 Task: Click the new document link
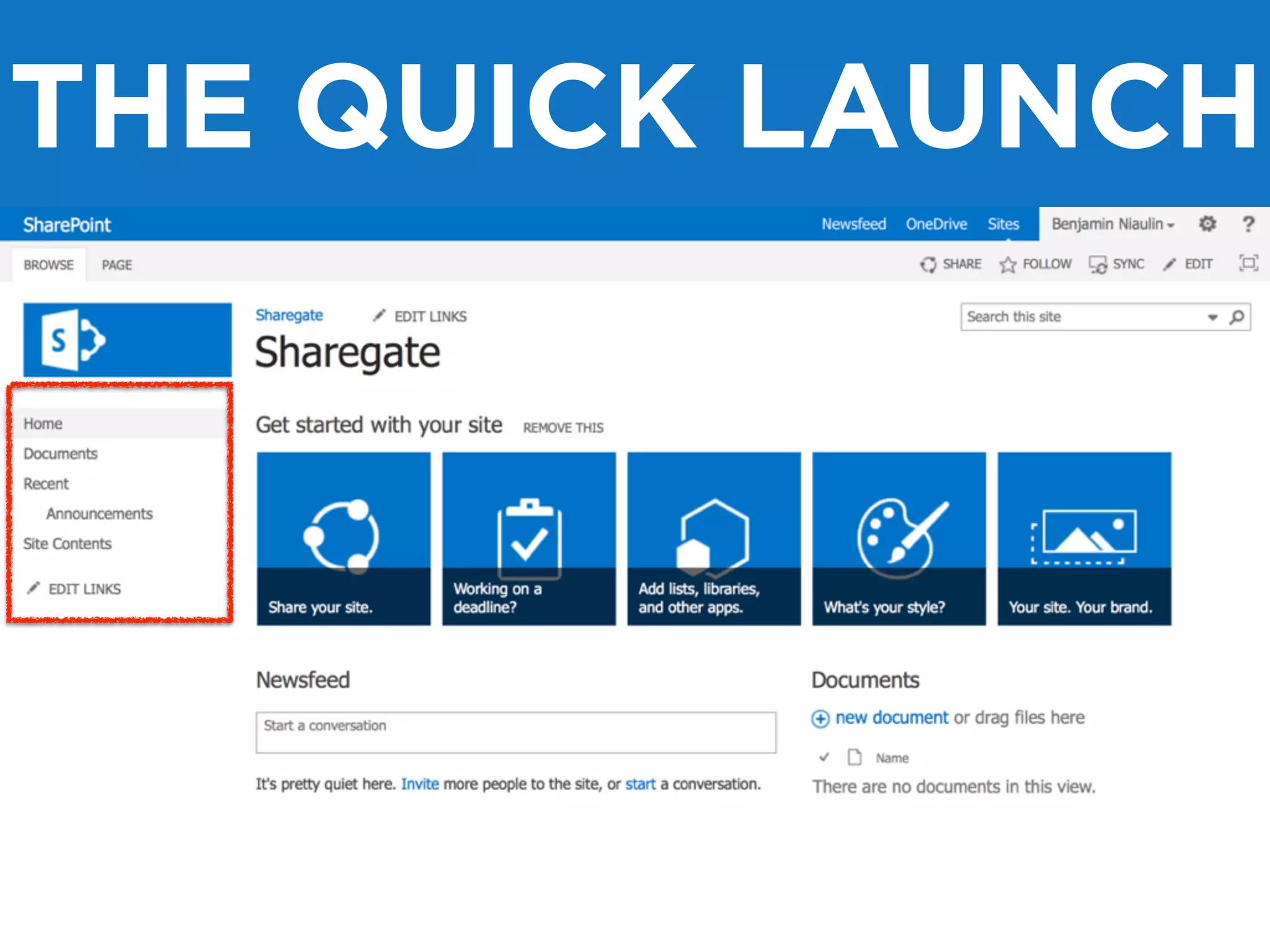pos(892,718)
